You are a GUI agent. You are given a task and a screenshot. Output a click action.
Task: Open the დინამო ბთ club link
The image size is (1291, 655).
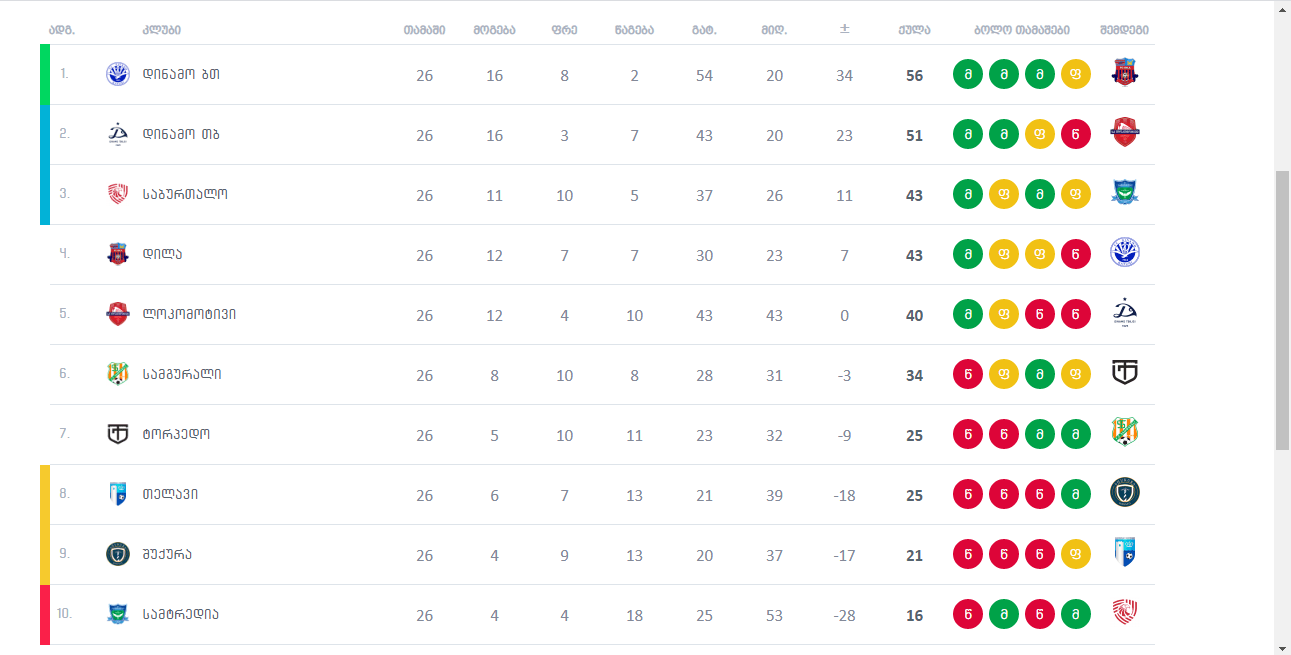(x=181, y=75)
